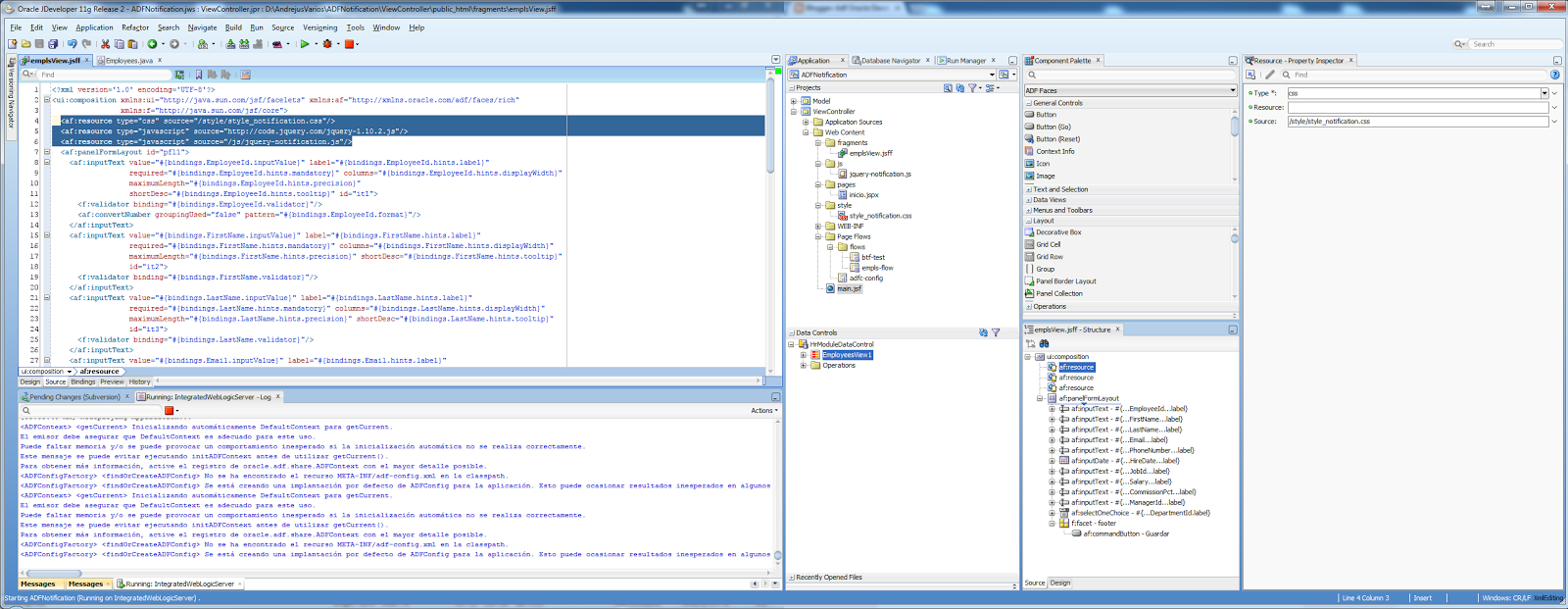
Task: Open the Projects panel filter funnel
Action: (x=973, y=87)
